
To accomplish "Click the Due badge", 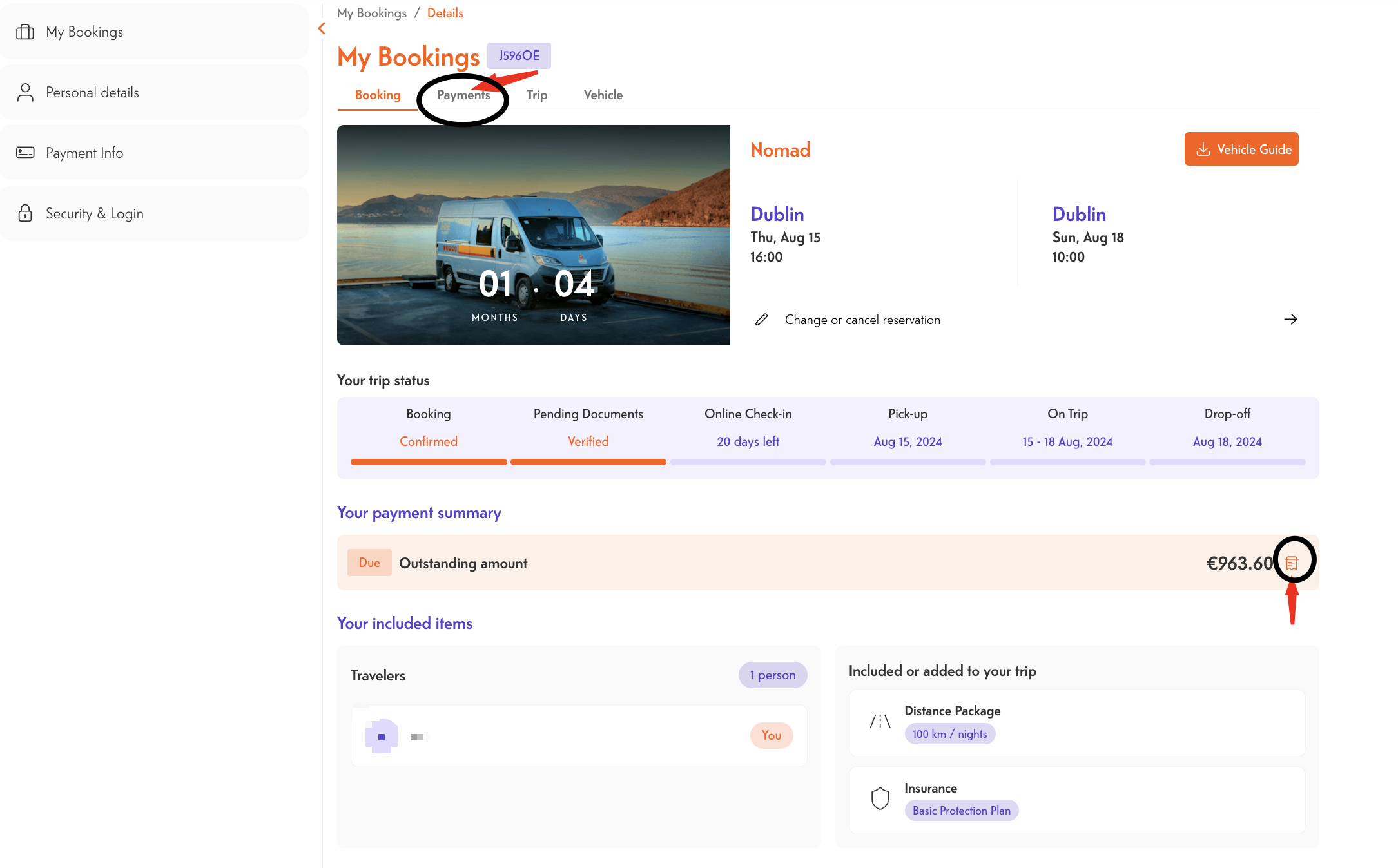I will (x=369, y=563).
